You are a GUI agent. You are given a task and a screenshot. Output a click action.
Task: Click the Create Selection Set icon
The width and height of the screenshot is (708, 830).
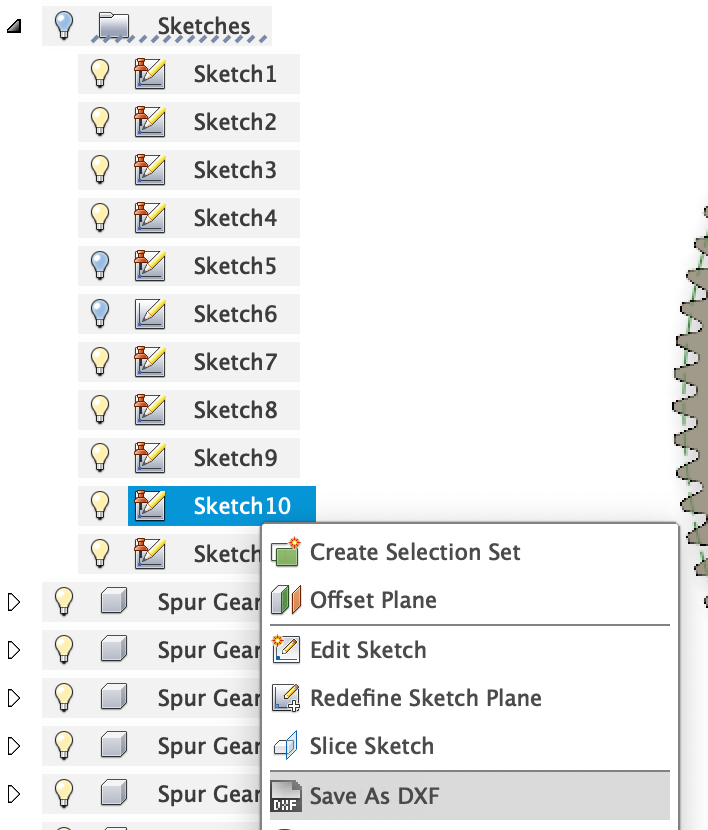click(286, 552)
